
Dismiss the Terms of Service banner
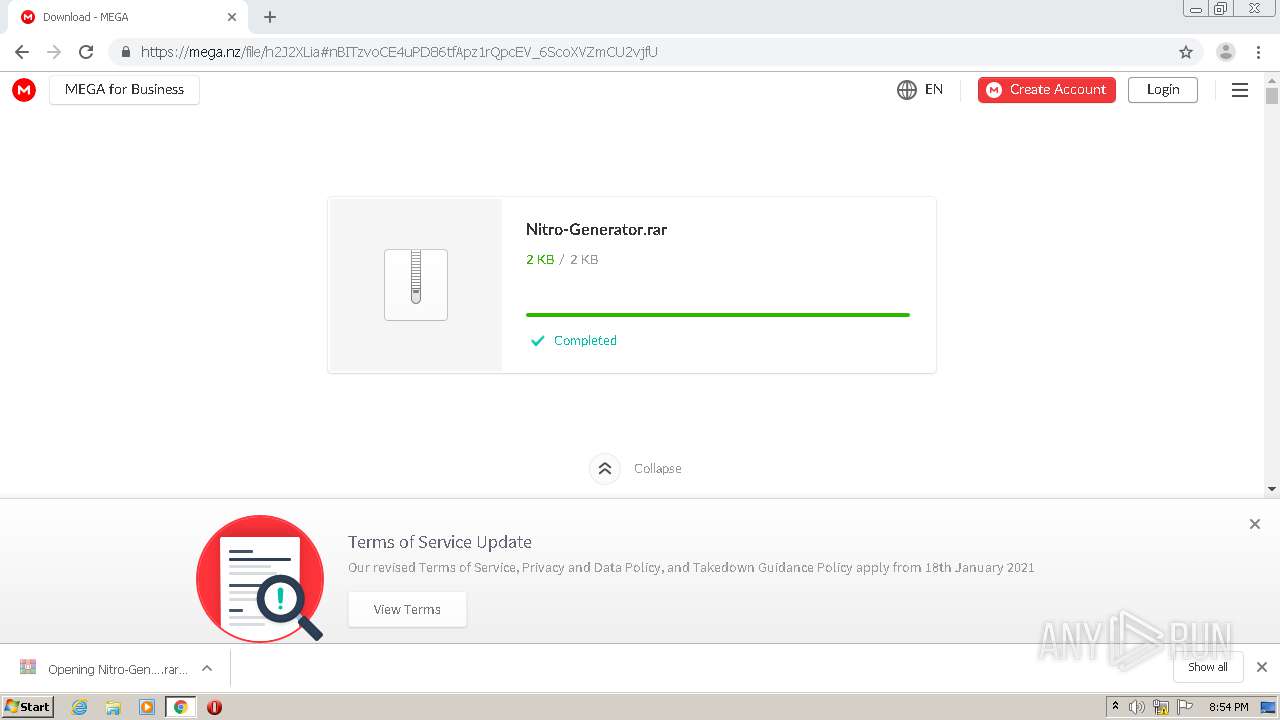[x=1255, y=524]
